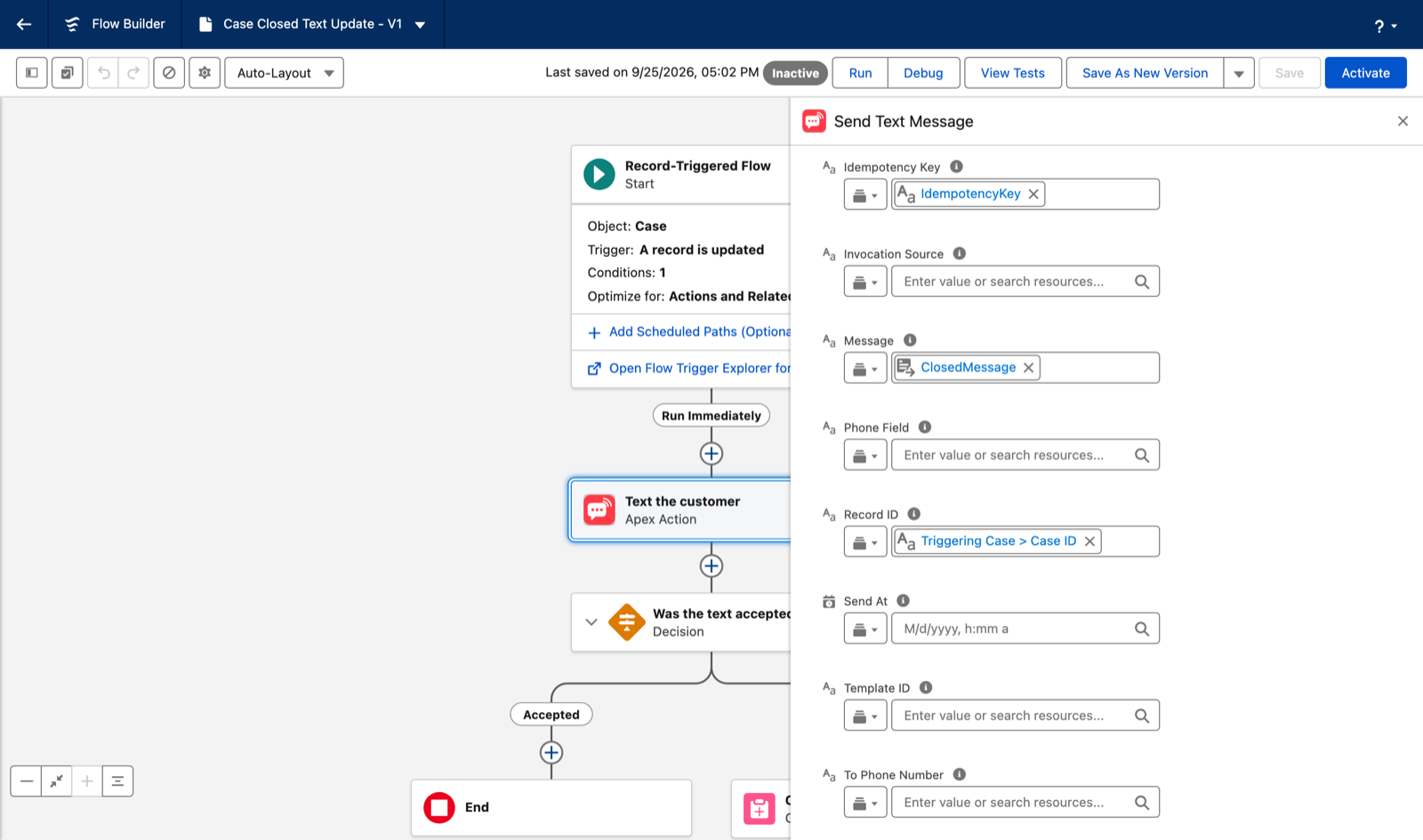
Task: Remove the ClosedMessage pill
Action: point(1029,367)
